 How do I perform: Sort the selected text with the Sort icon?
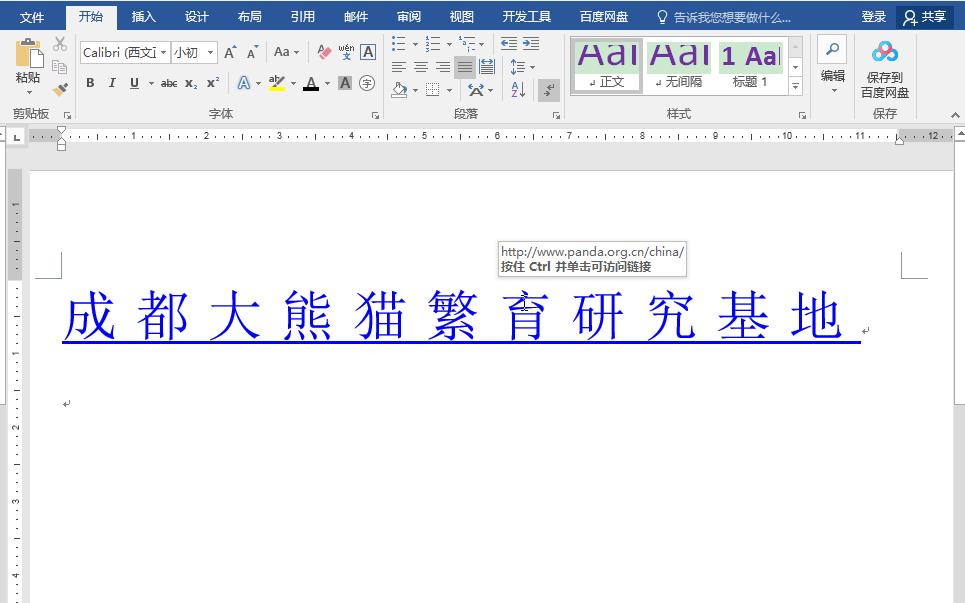tap(518, 89)
